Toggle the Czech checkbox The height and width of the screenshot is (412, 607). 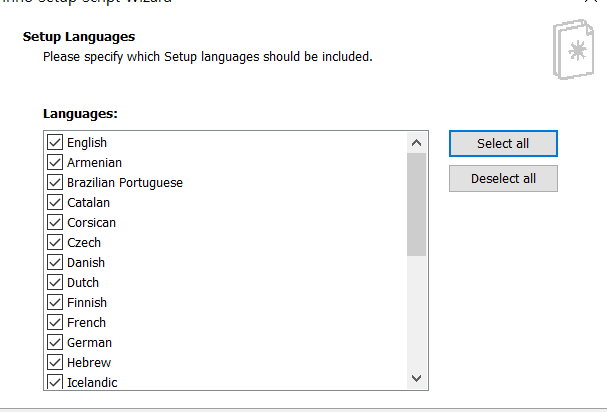pos(55,242)
